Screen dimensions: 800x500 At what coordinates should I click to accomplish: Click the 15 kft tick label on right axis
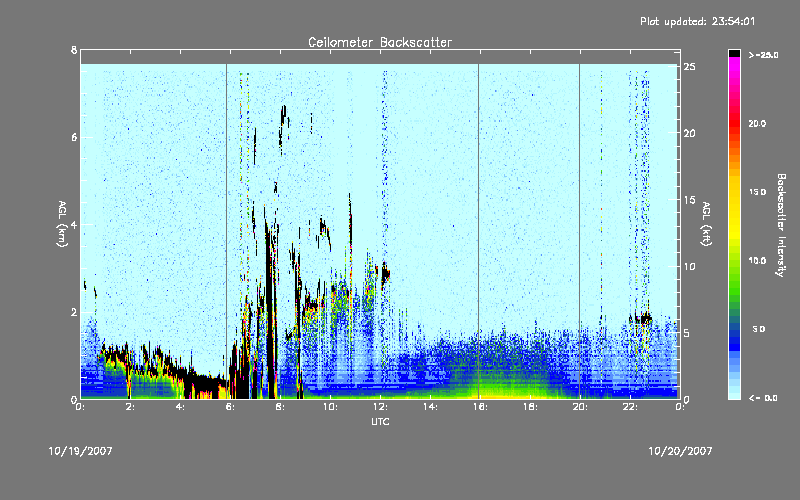[x=689, y=199]
